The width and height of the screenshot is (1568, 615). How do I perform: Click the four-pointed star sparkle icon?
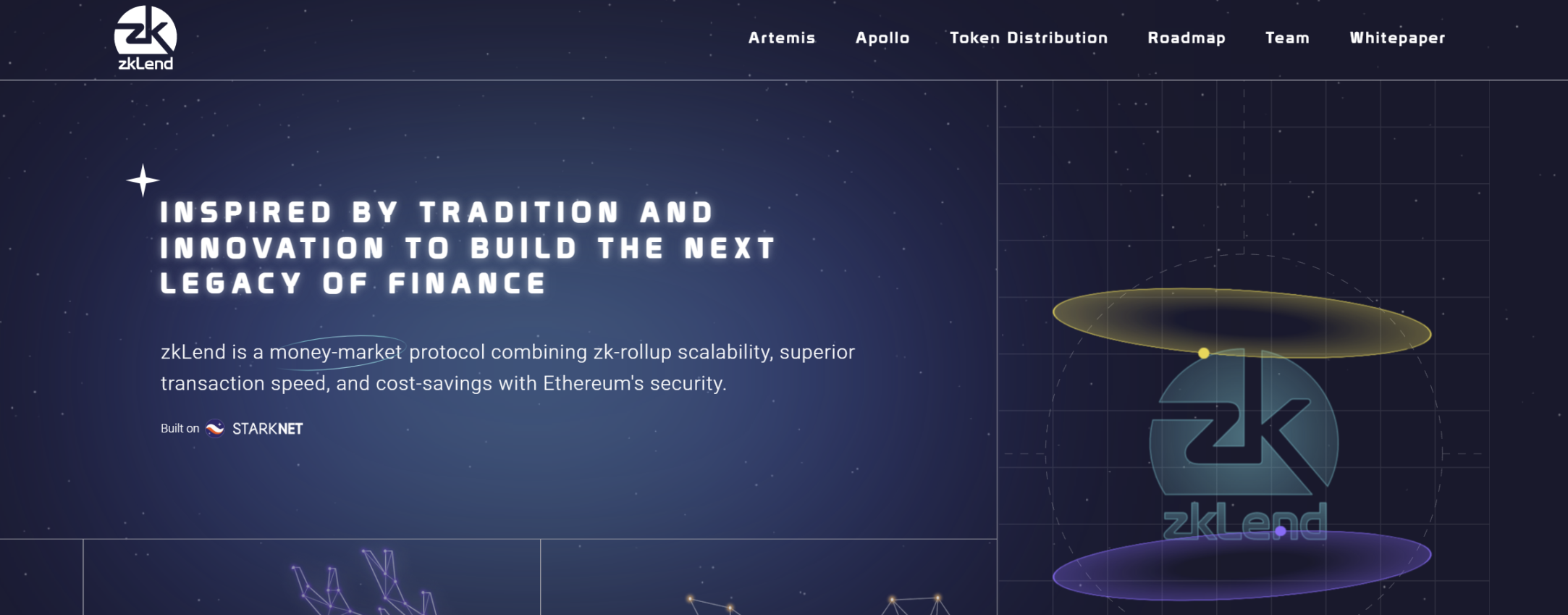(x=143, y=180)
